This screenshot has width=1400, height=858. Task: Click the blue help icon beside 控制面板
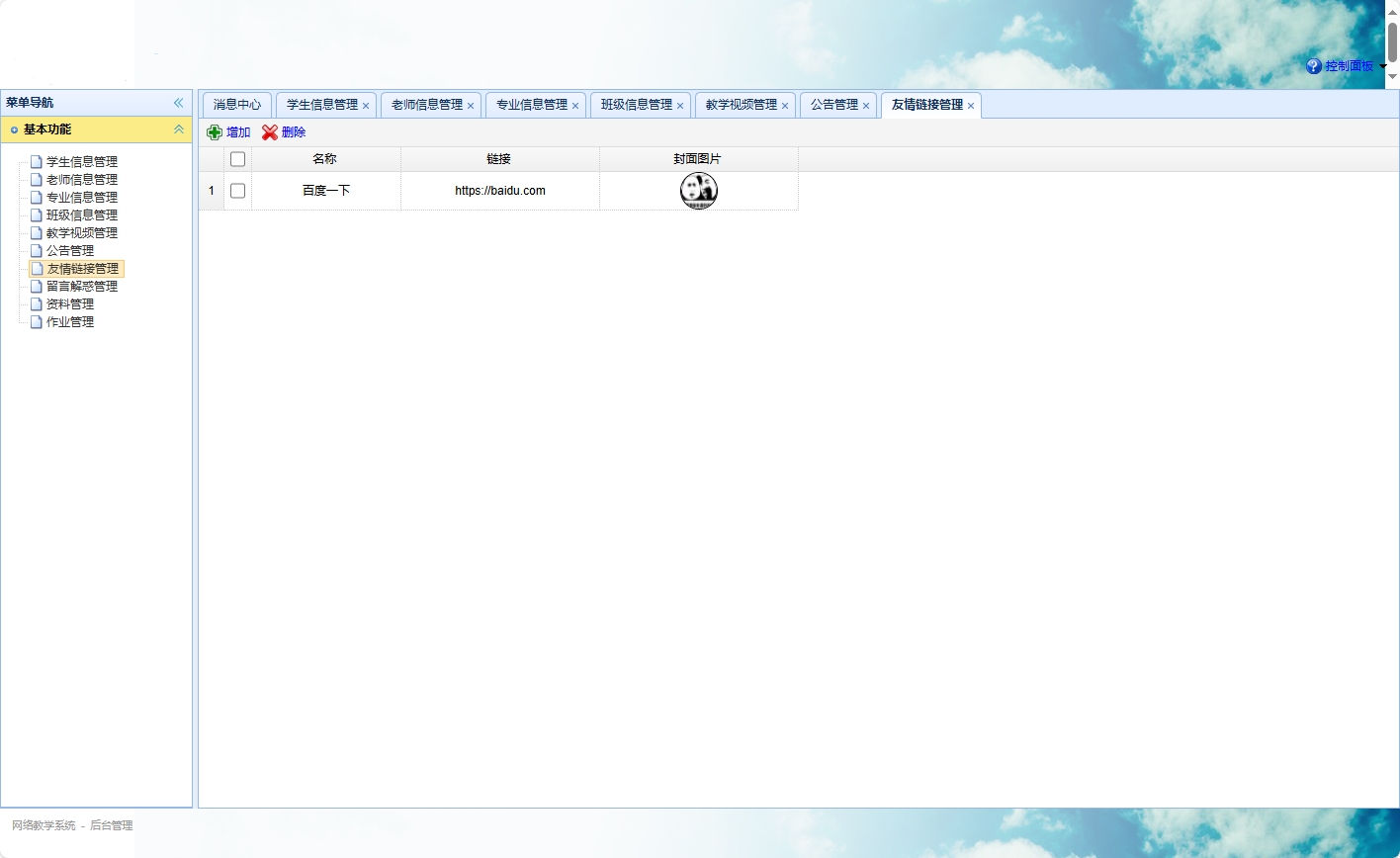point(1314,66)
